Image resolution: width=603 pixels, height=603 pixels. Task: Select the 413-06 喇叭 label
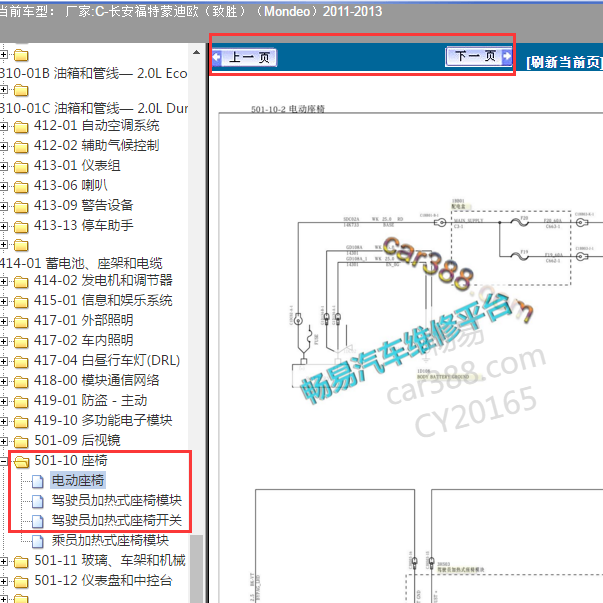71,186
